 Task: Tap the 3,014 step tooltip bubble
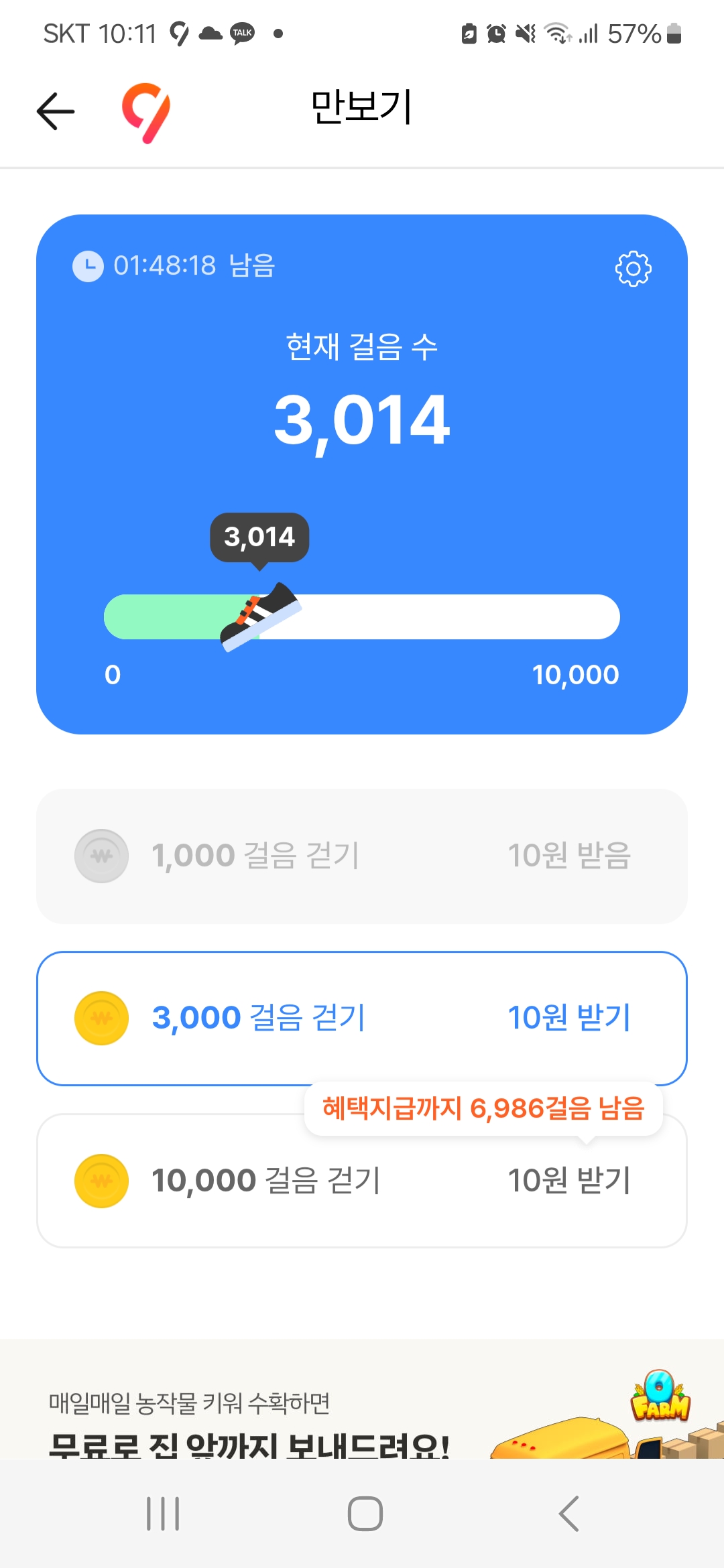pyautogui.click(x=259, y=537)
